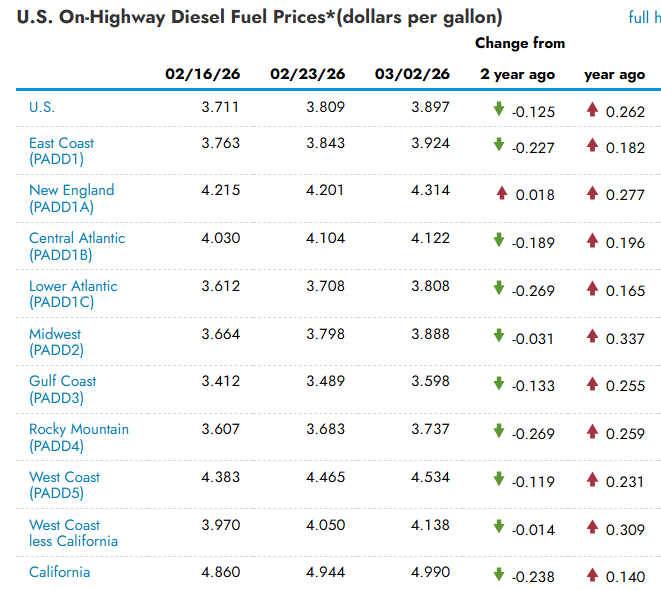The image size is (661, 590).
Task: Open the U.S. region link
Action: point(42,107)
